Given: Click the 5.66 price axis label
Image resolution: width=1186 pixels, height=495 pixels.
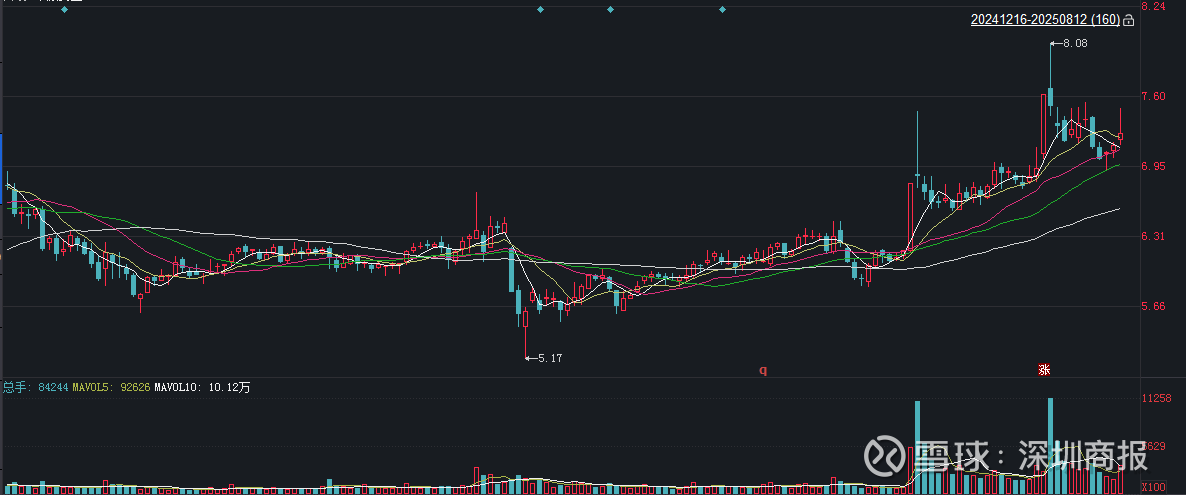Looking at the screenshot, I should (1153, 306).
